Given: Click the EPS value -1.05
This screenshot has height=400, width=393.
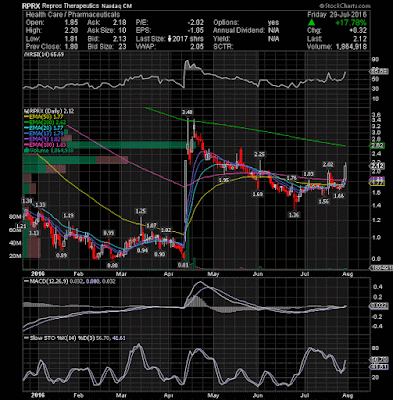Looking at the screenshot, I should coord(195,31).
